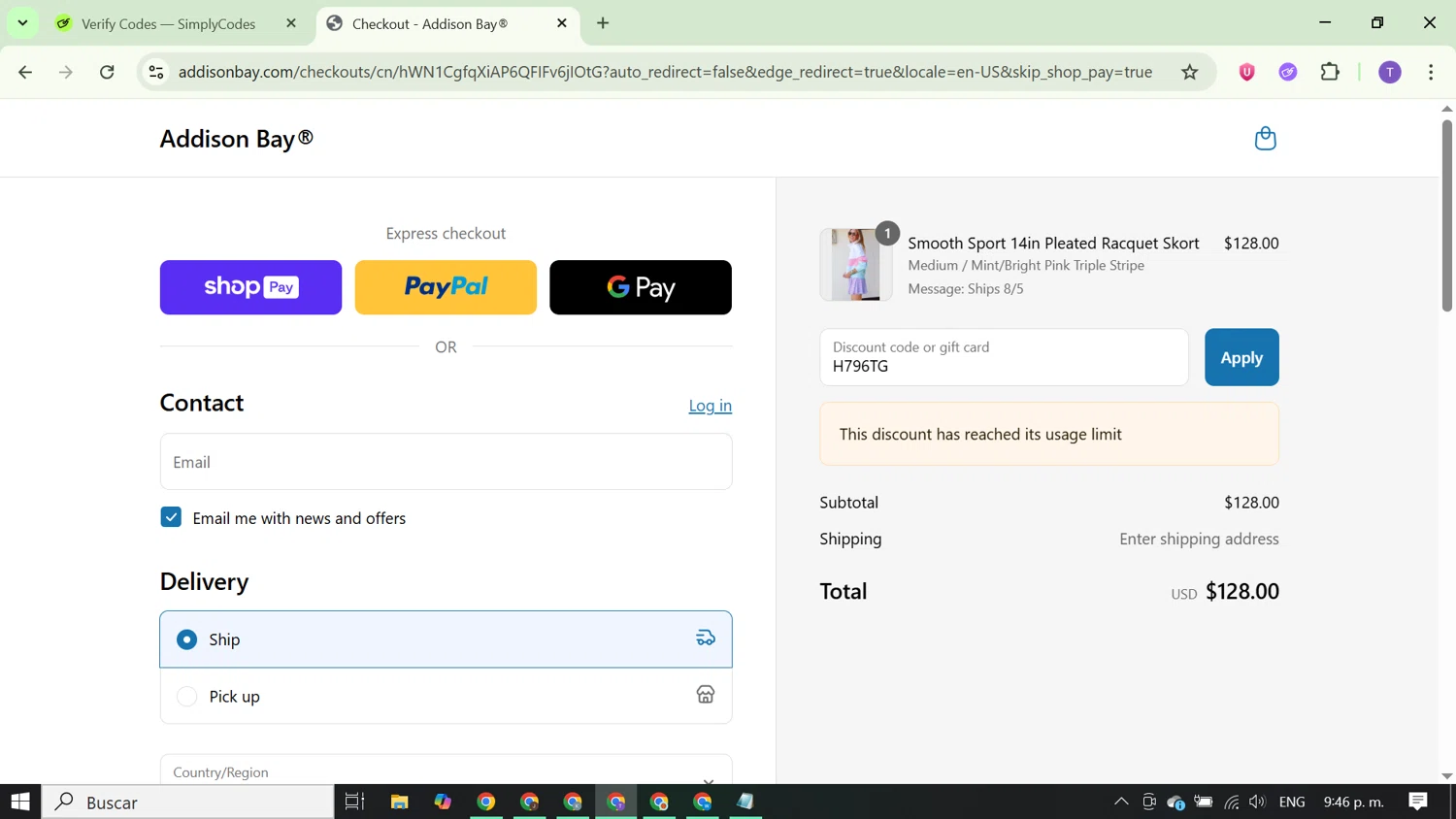Viewport: 1456px width, 819px height.
Task: Open the first Chrome taskbar icon
Action: coord(486,802)
